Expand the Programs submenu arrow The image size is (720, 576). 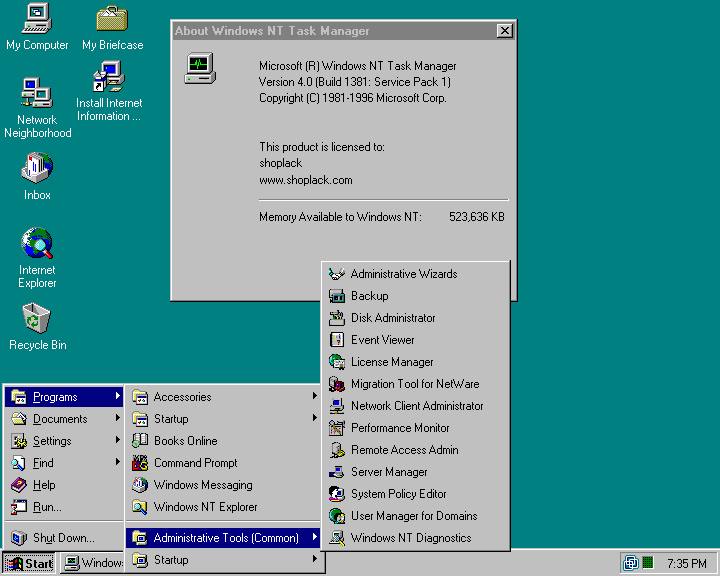pos(118,395)
